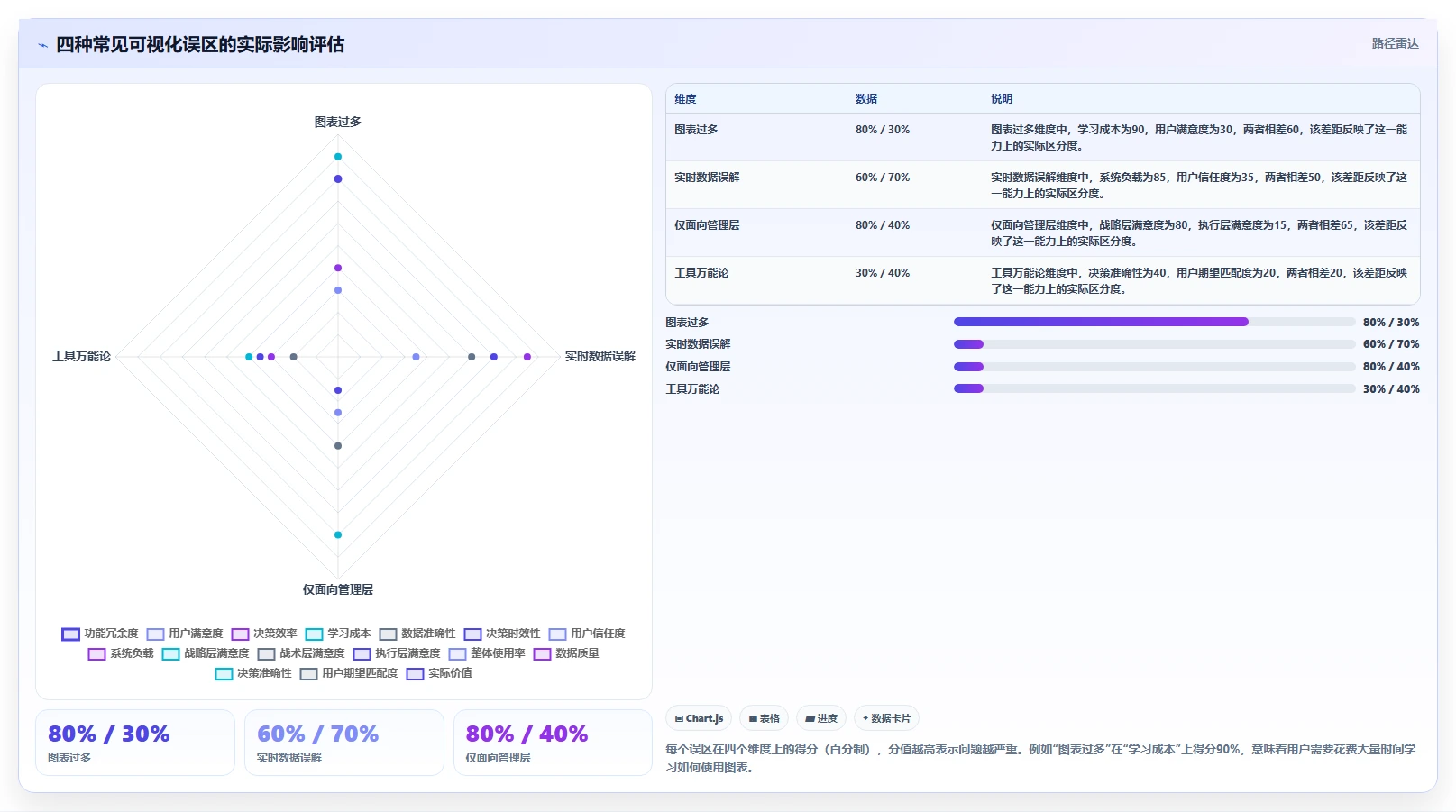This screenshot has height=812, width=1456.
Task: Toggle the 学习成本 legend entry
Action: [338, 634]
